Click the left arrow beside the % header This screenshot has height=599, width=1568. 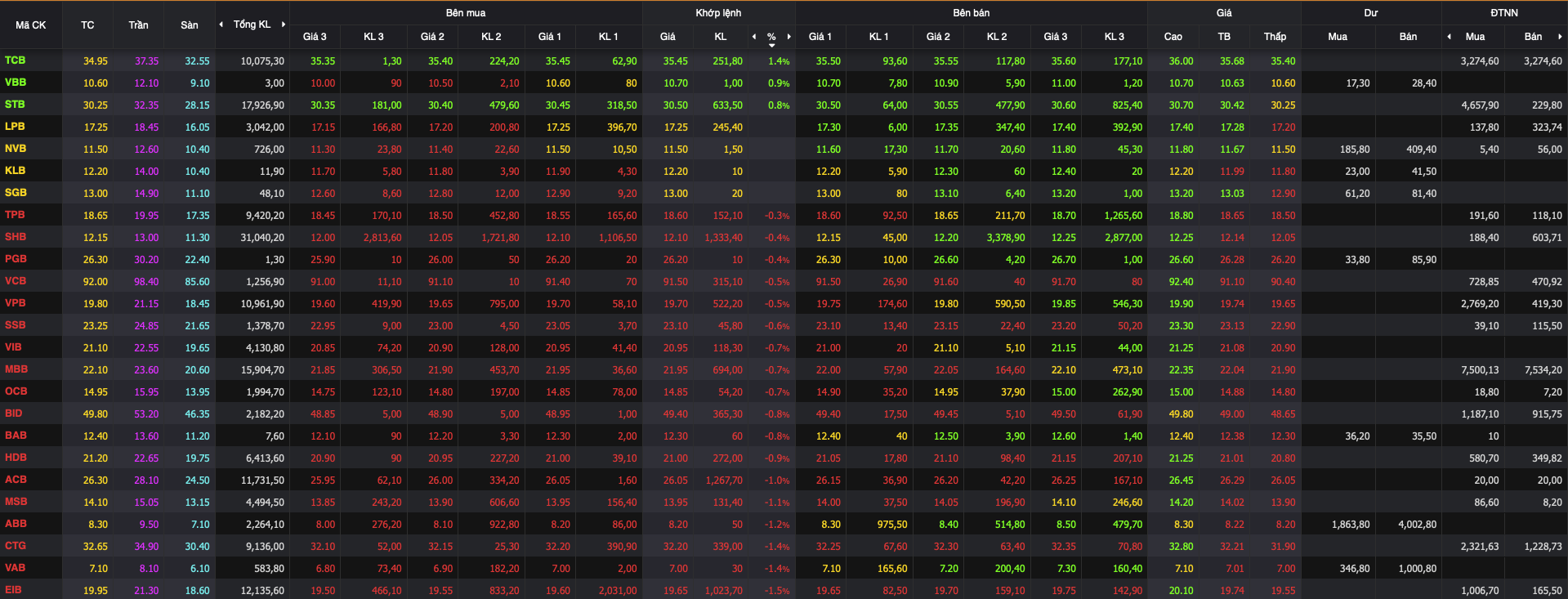click(x=754, y=37)
